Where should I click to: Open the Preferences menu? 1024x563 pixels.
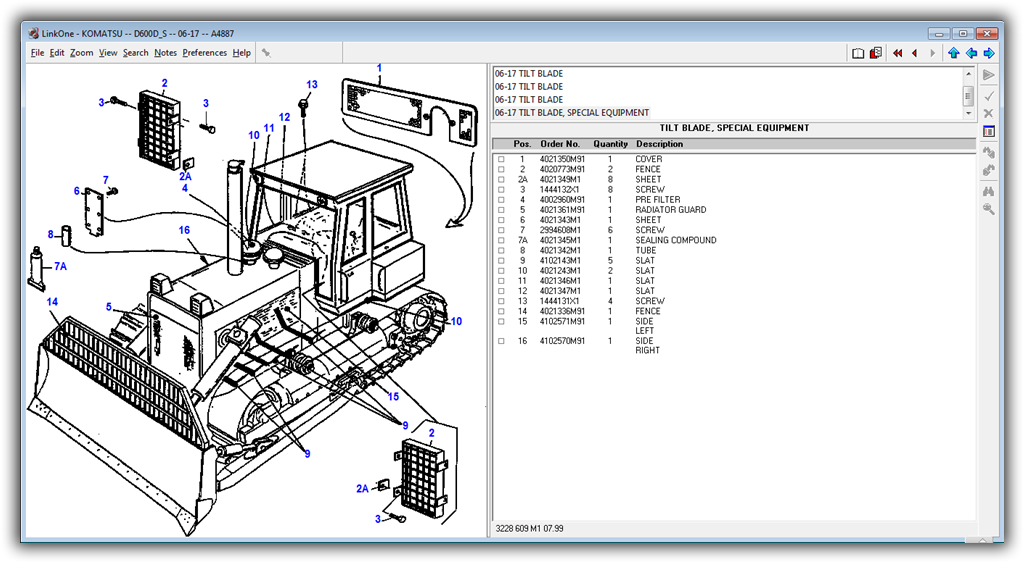pyautogui.click(x=204, y=53)
